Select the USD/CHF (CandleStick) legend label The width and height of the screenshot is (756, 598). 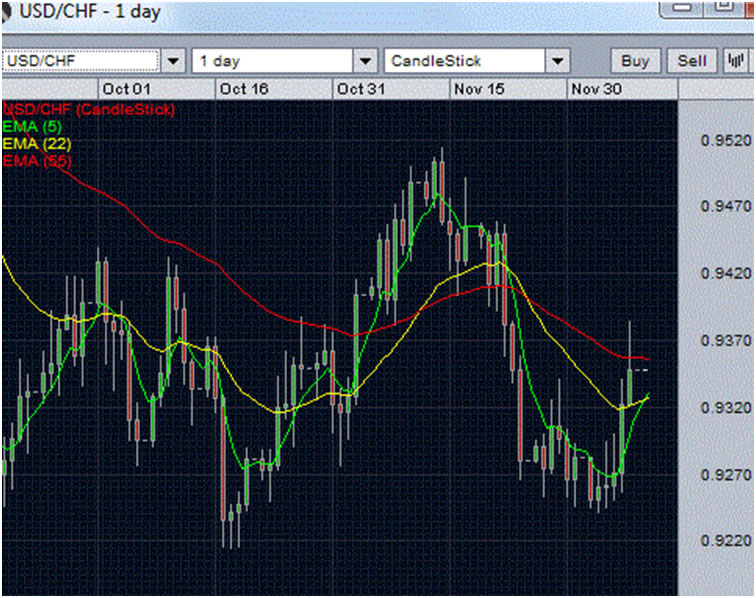[89, 108]
